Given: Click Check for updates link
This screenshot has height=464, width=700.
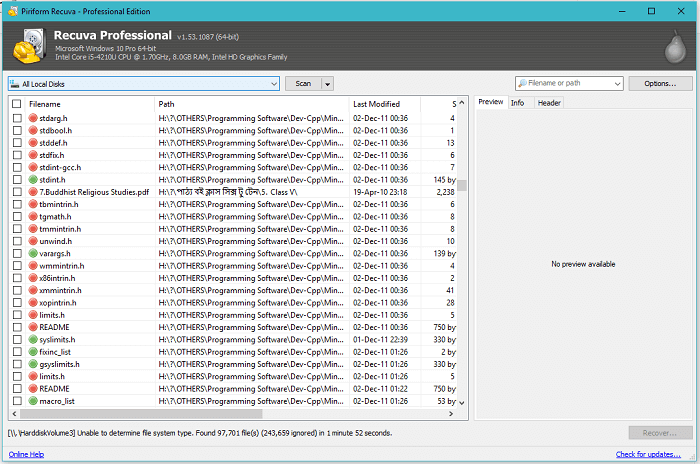Looking at the screenshot, I should pos(648,454).
